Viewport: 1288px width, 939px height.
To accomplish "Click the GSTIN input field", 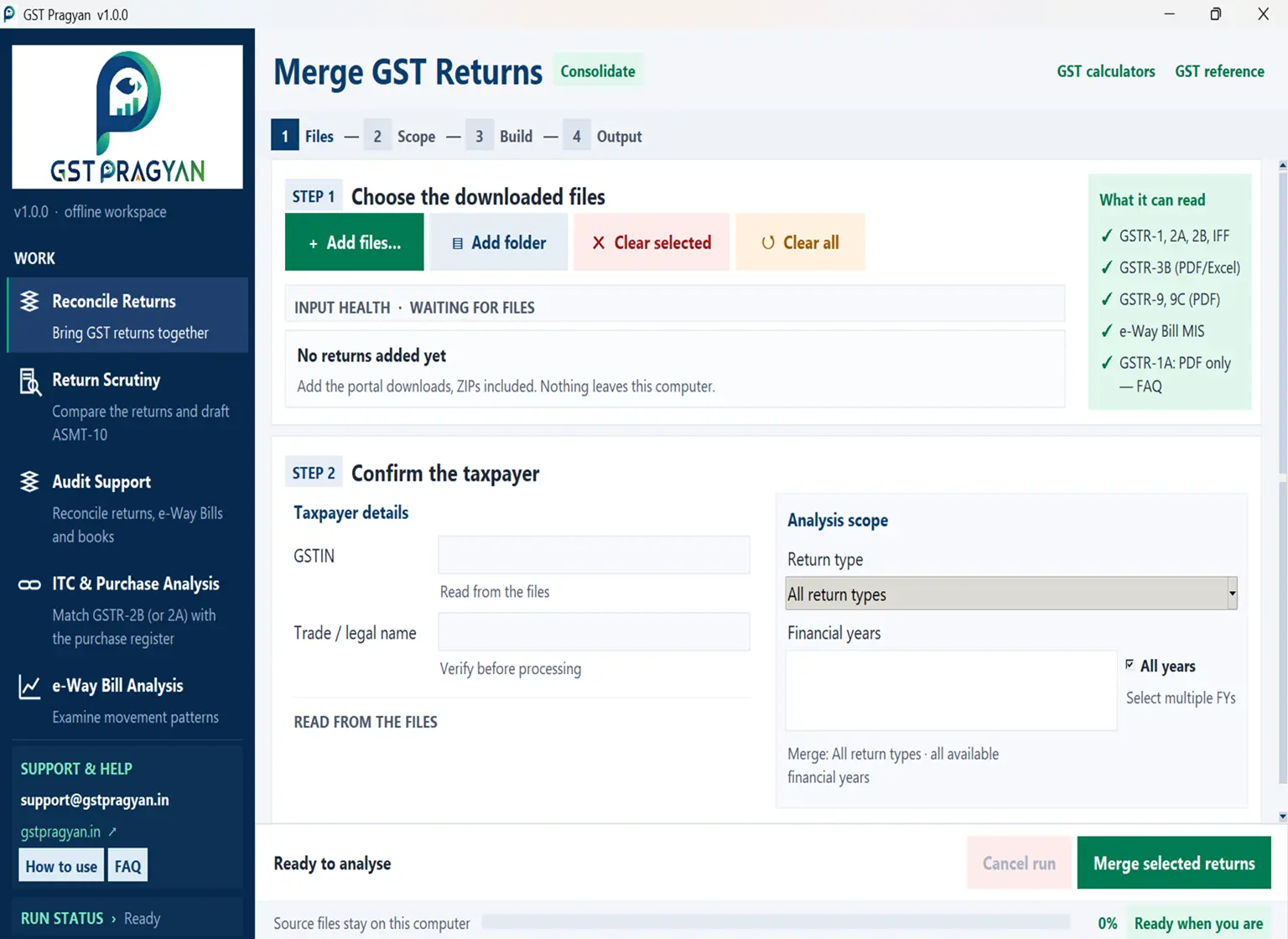I will 594,555.
